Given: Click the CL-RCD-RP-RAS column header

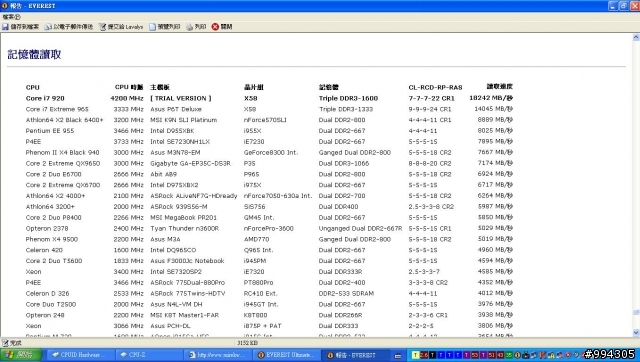Looking at the screenshot, I should (435, 87).
